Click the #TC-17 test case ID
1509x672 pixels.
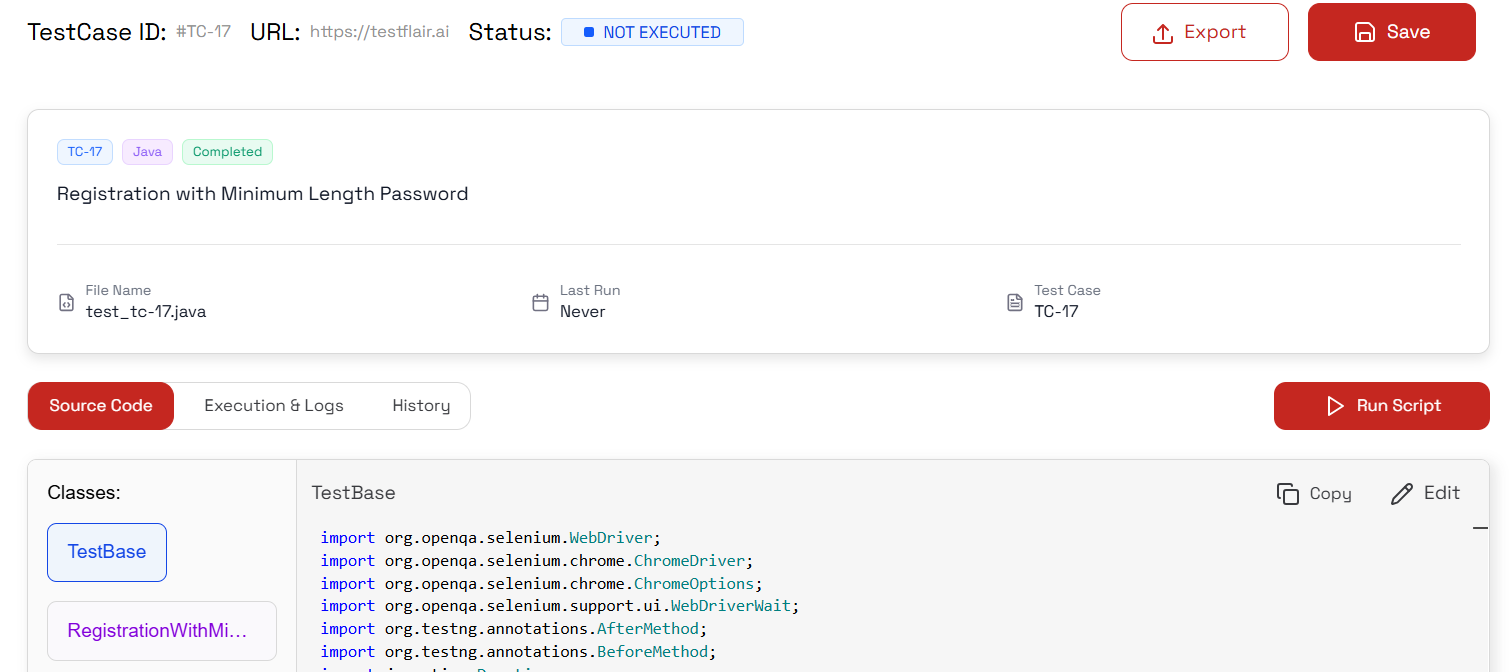[x=203, y=32]
